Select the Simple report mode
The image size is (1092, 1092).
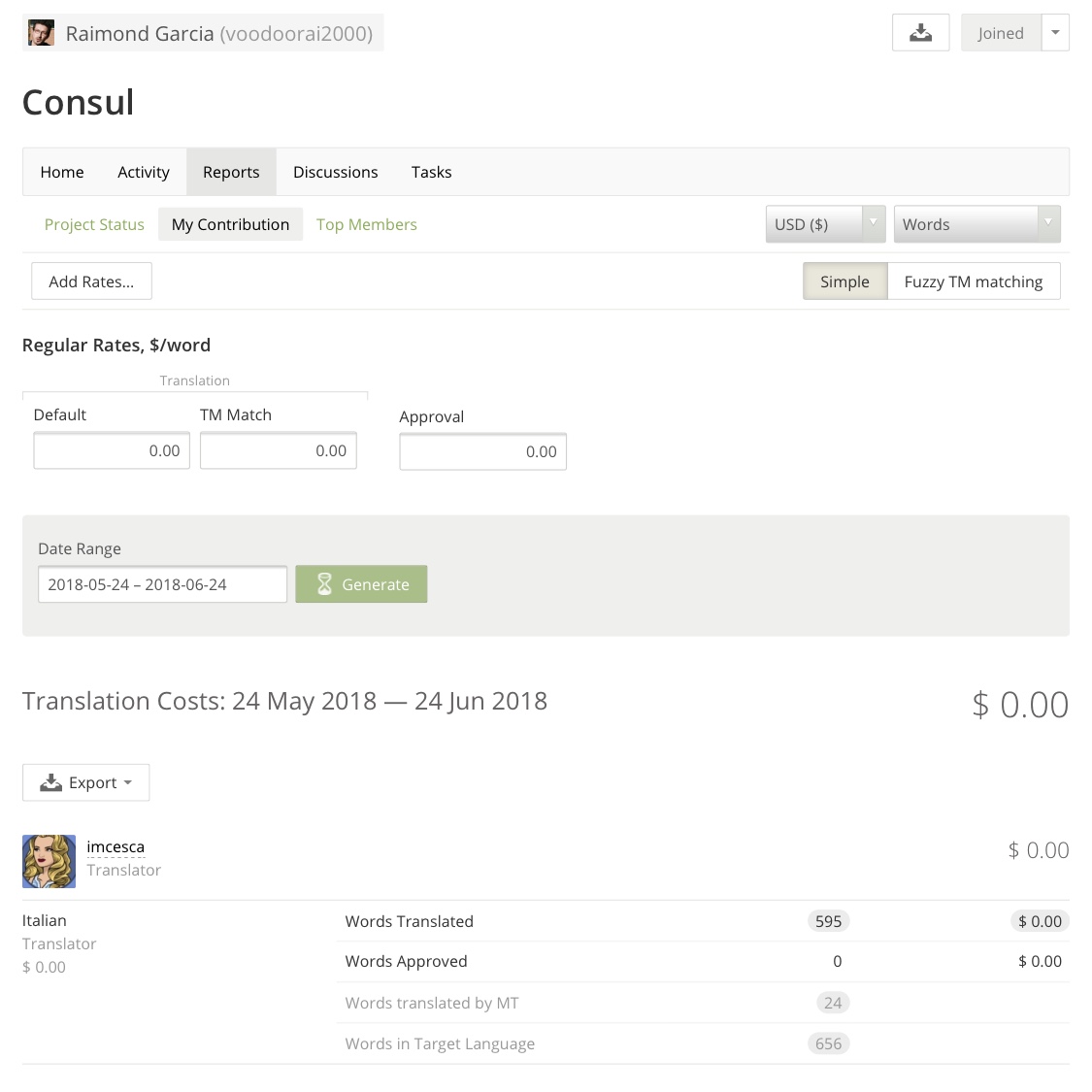point(844,281)
